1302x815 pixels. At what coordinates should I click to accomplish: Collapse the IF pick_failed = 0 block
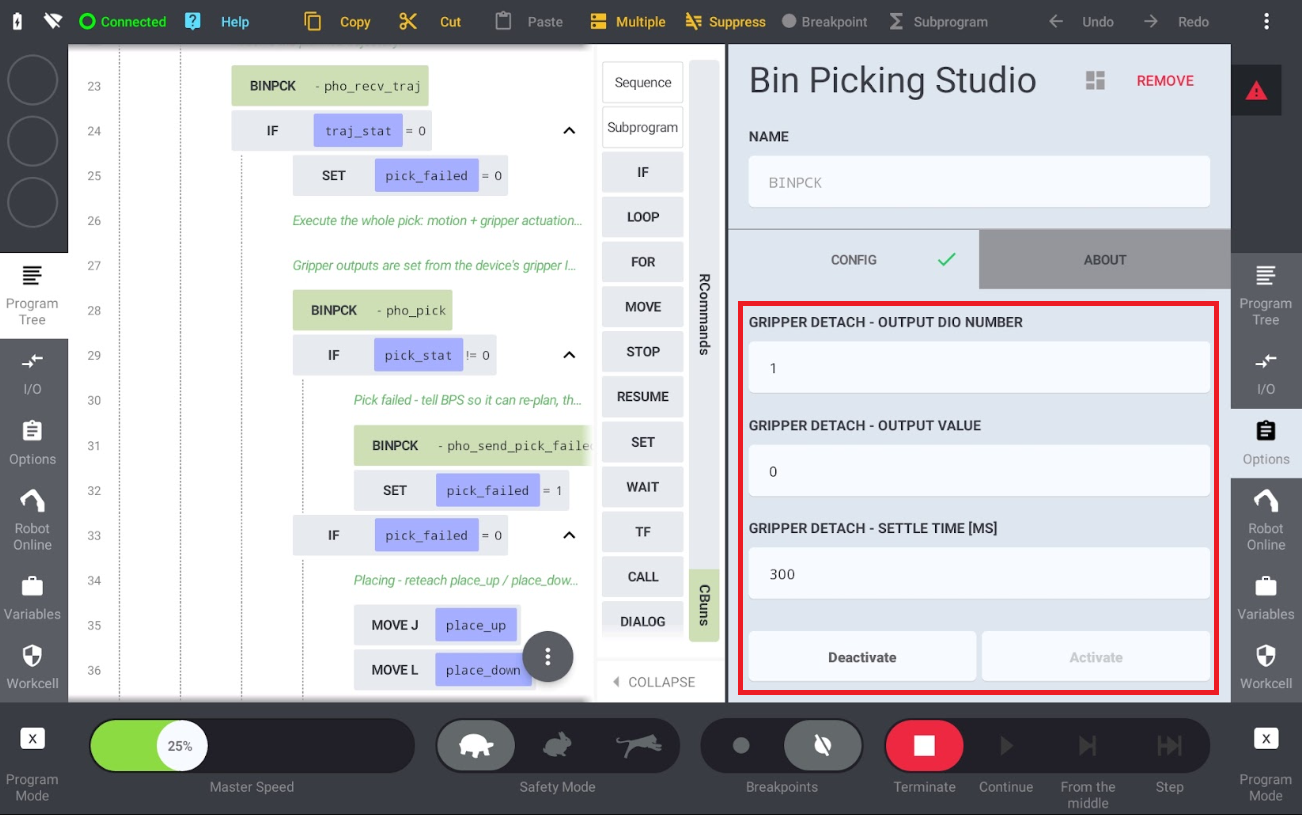point(569,535)
